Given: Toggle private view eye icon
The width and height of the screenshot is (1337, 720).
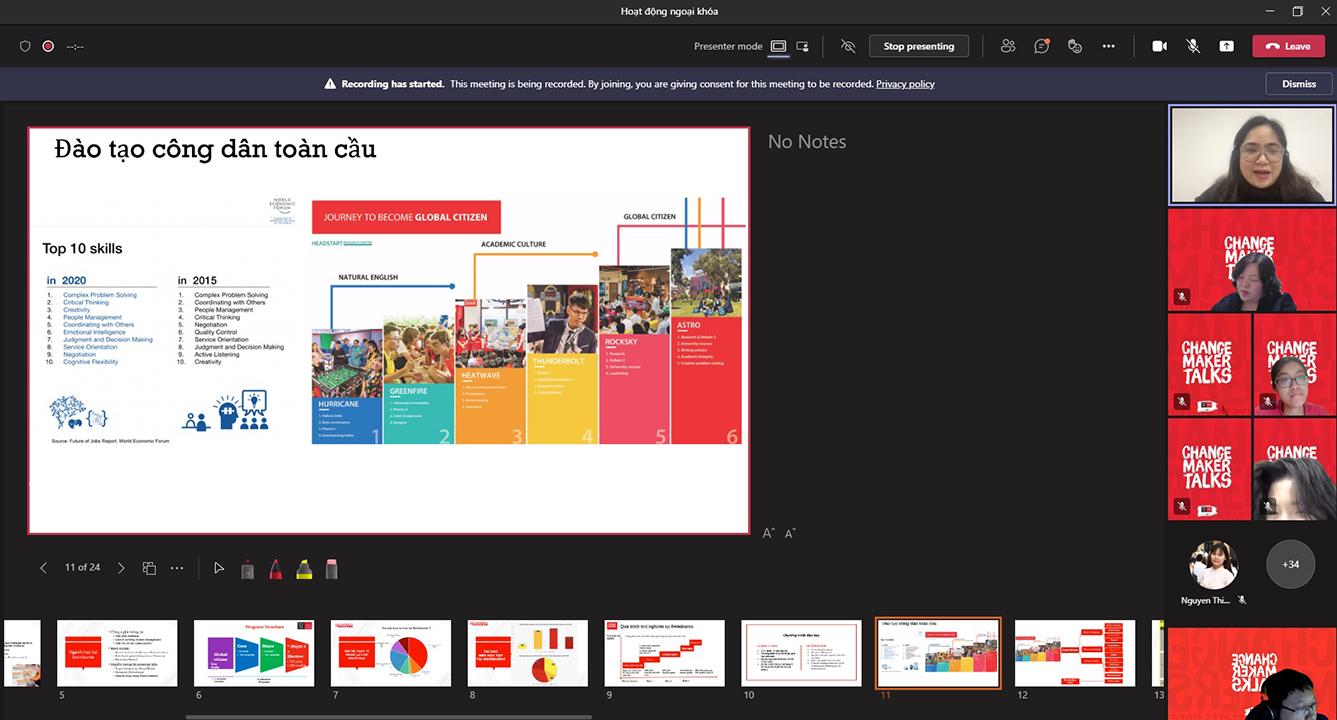Looking at the screenshot, I should point(848,46).
